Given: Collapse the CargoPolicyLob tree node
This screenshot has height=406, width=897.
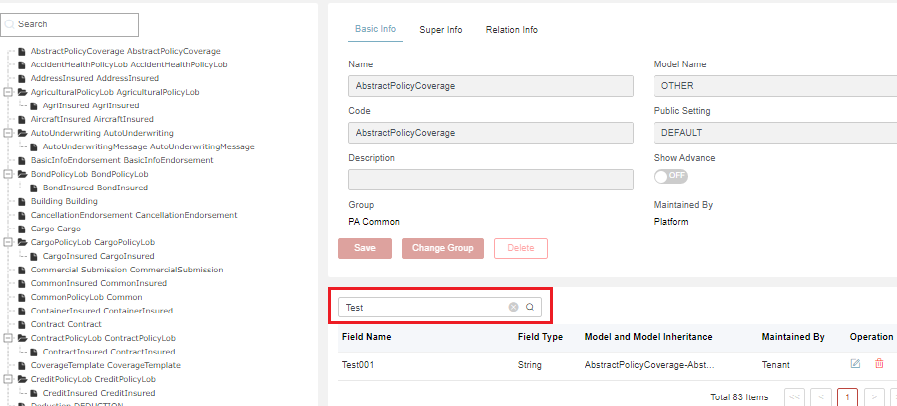Looking at the screenshot, I should coord(7,242).
